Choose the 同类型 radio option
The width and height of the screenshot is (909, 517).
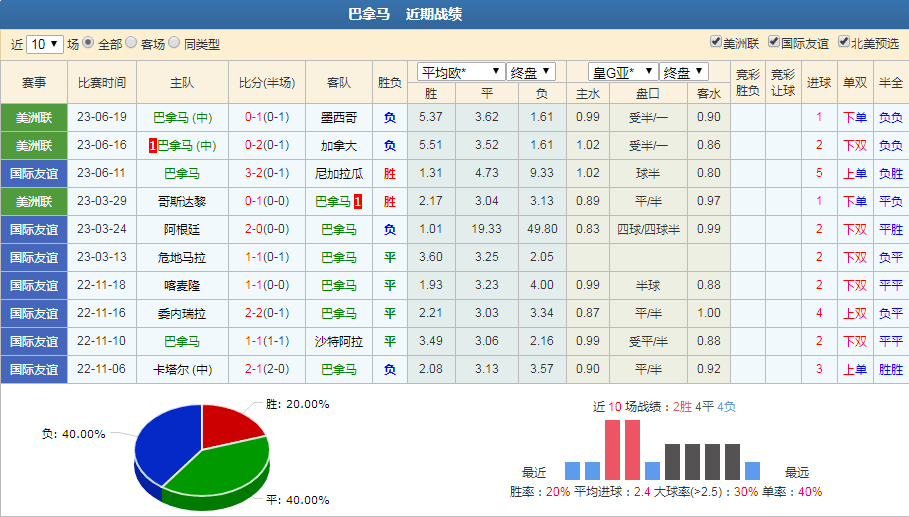coord(175,43)
